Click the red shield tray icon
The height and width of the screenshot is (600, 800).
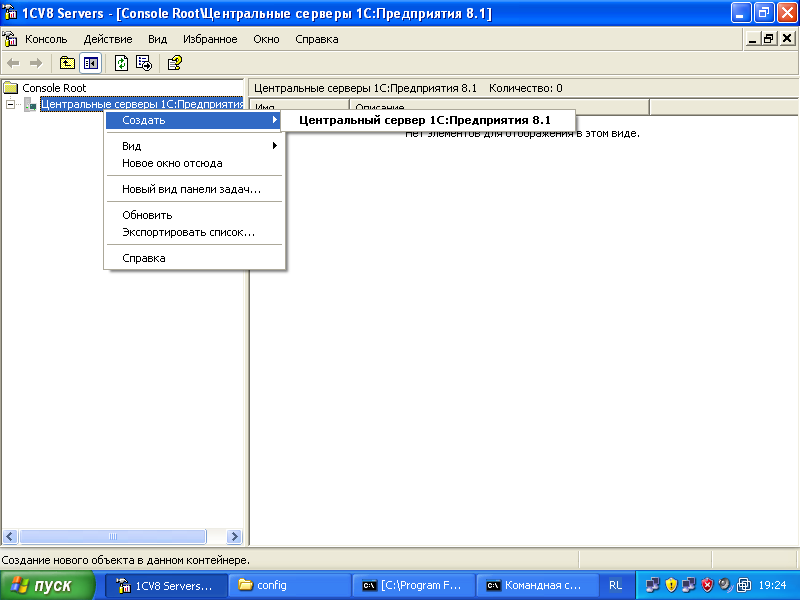(x=707, y=585)
